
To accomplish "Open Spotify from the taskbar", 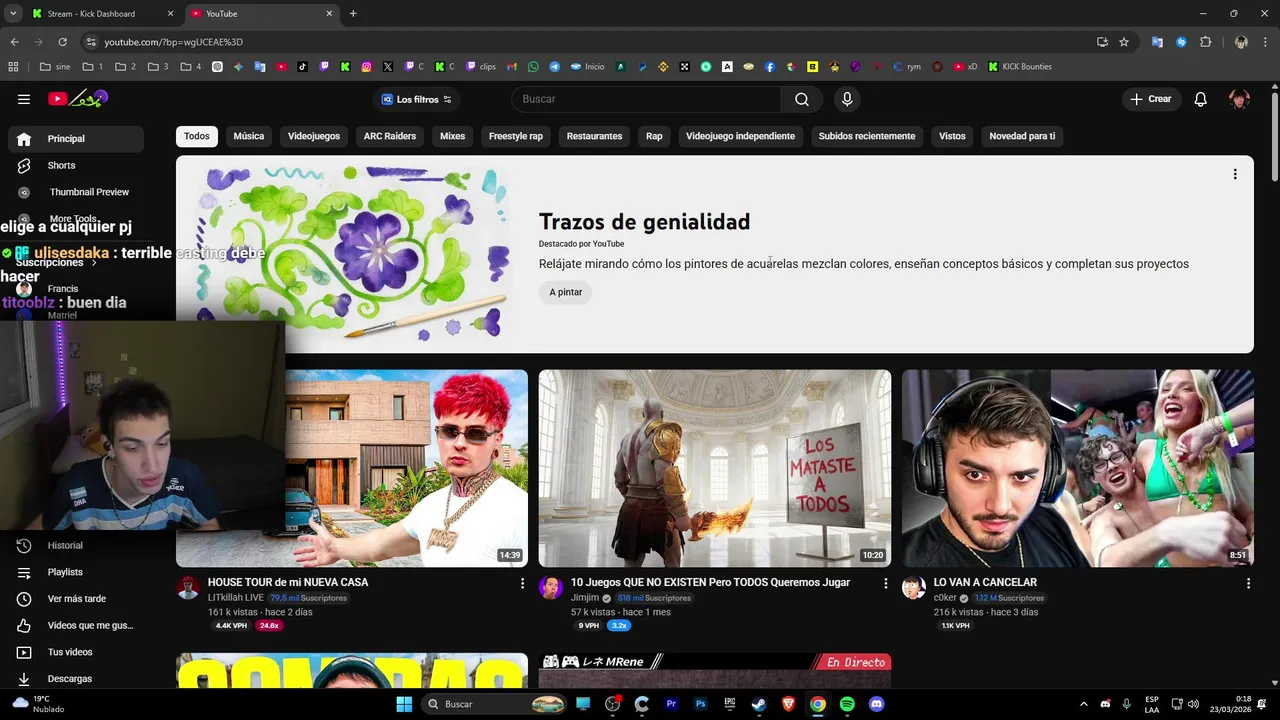I will (x=847, y=704).
